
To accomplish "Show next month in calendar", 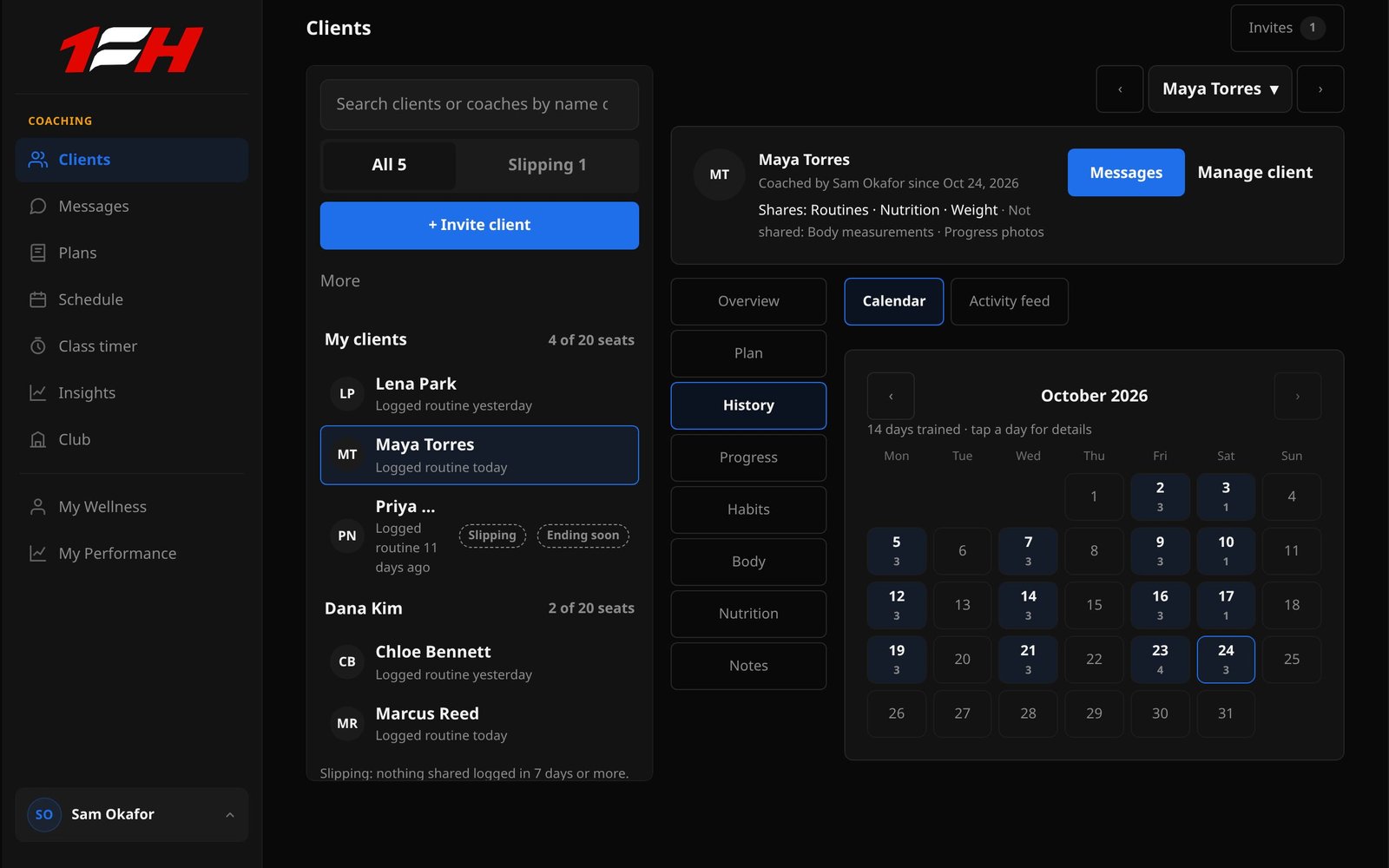I will pos(1298,396).
